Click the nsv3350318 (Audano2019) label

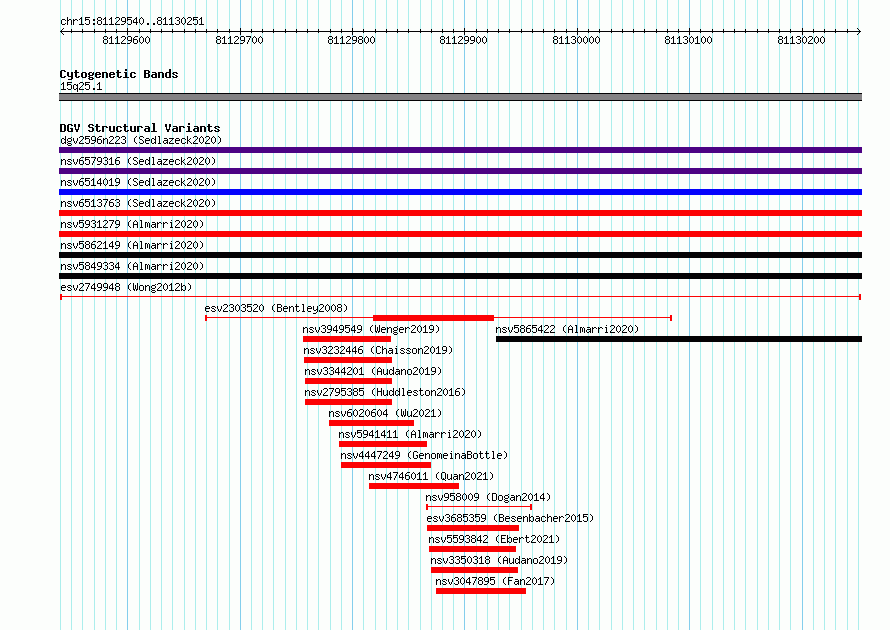[x=499, y=560]
